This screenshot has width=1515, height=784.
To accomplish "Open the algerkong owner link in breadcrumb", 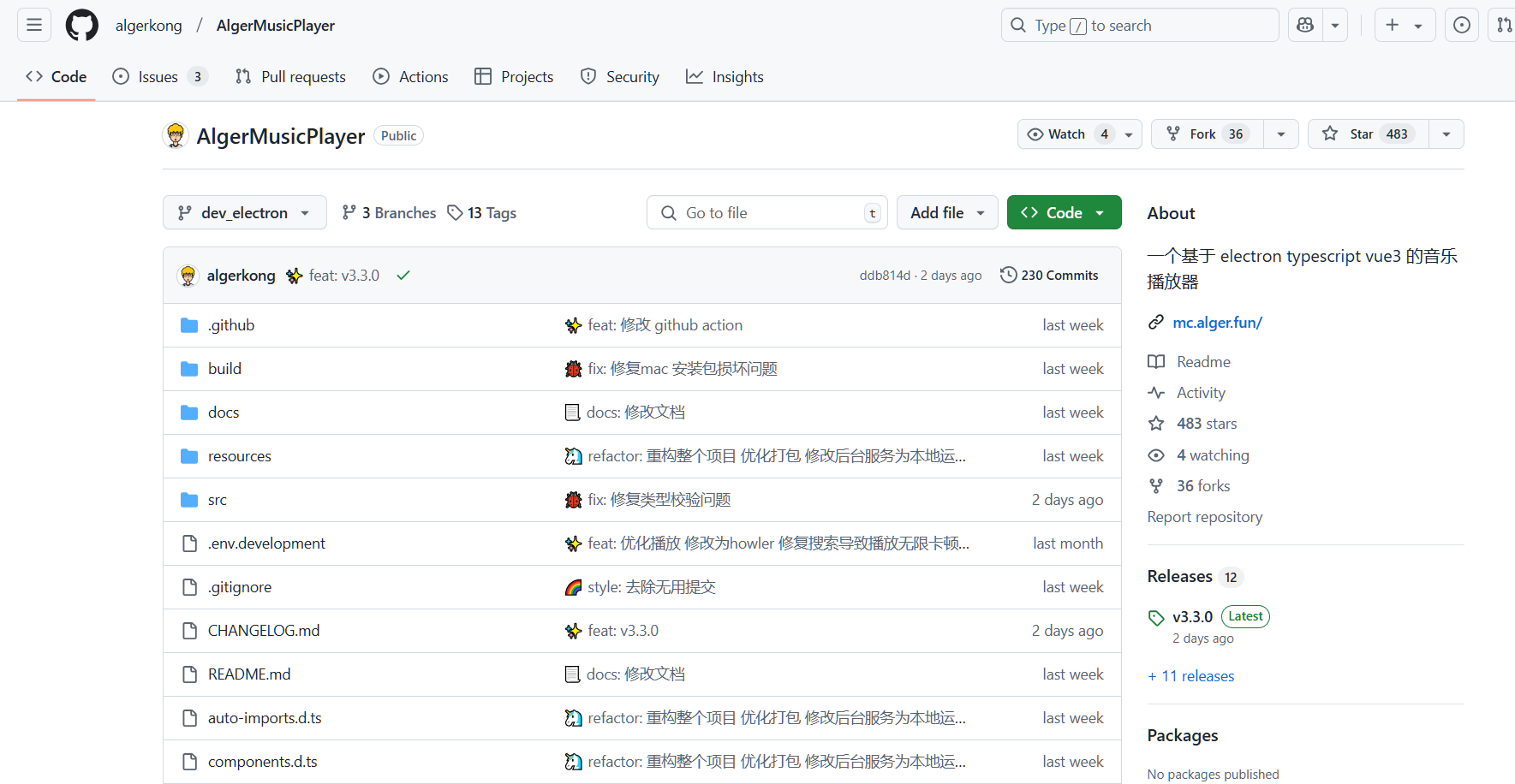I will tap(149, 26).
